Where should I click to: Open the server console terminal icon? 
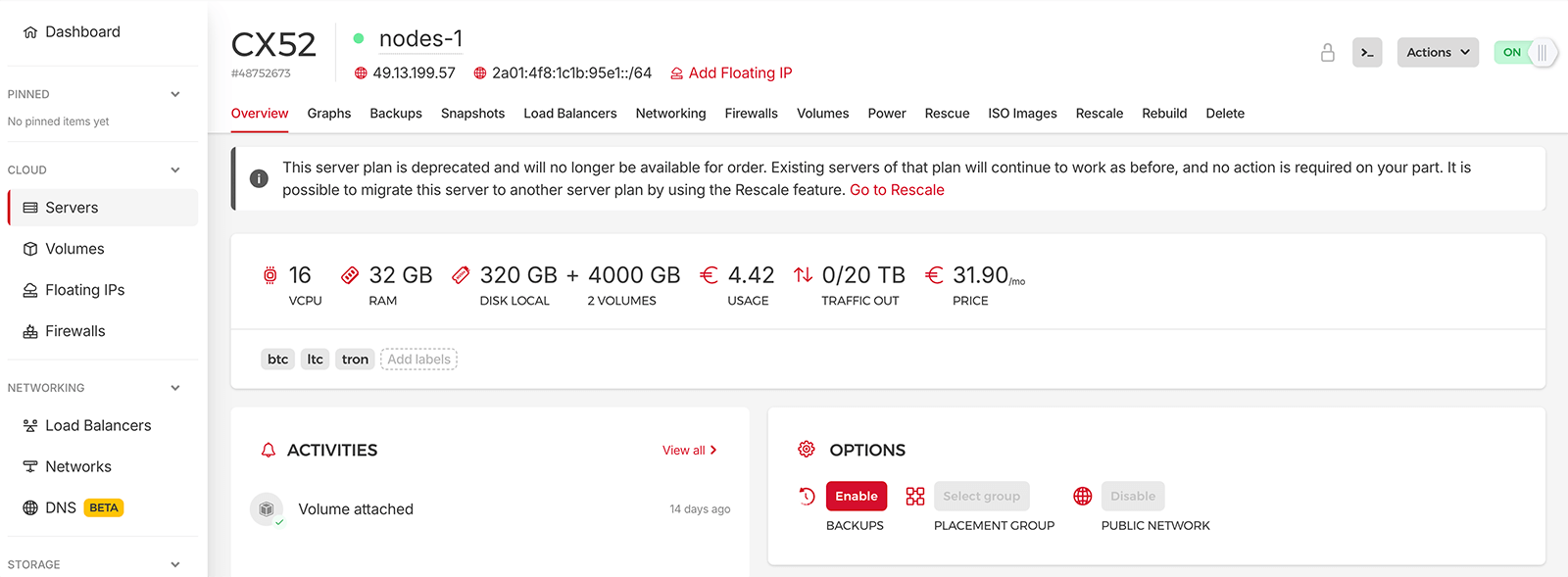pos(1367,53)
